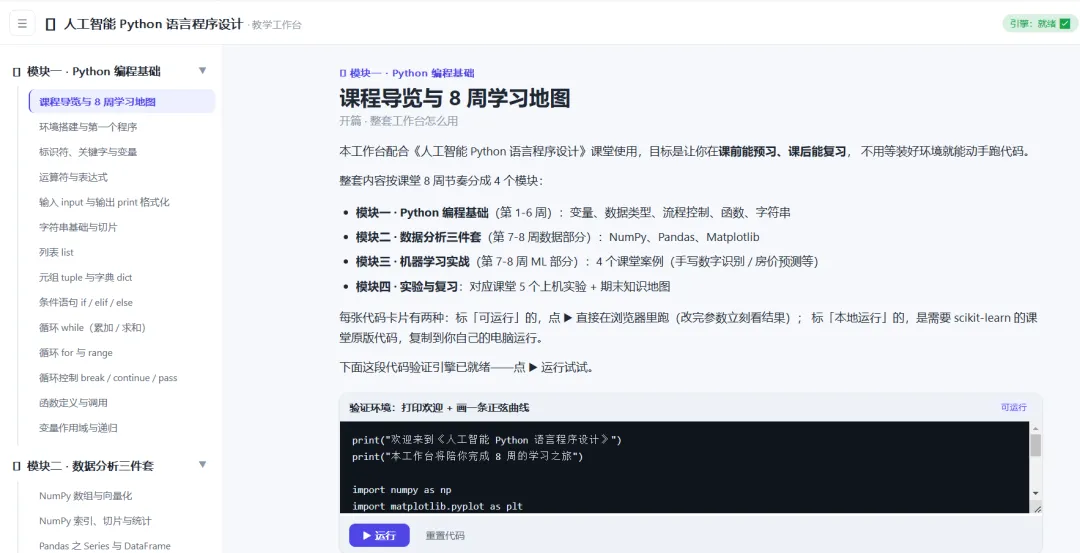Click bullet 模块四 · 实验与复习
This screenshot has height=553, width=1080.
pos(406,286)
